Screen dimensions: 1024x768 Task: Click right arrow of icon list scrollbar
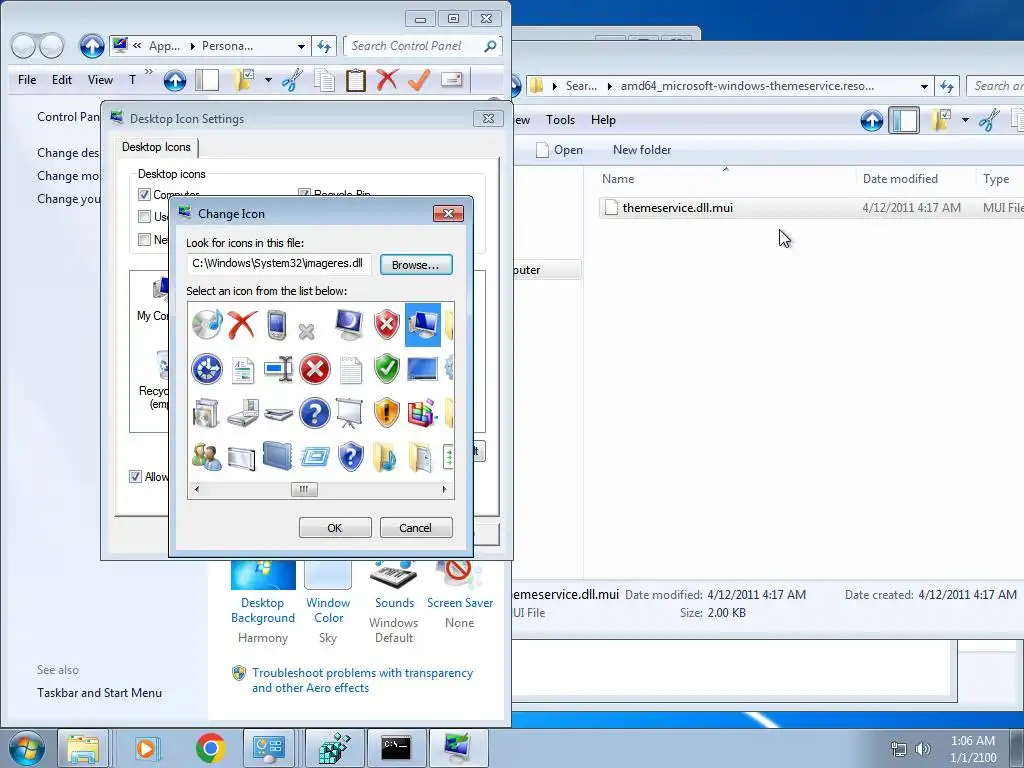[x=445, y=489]
